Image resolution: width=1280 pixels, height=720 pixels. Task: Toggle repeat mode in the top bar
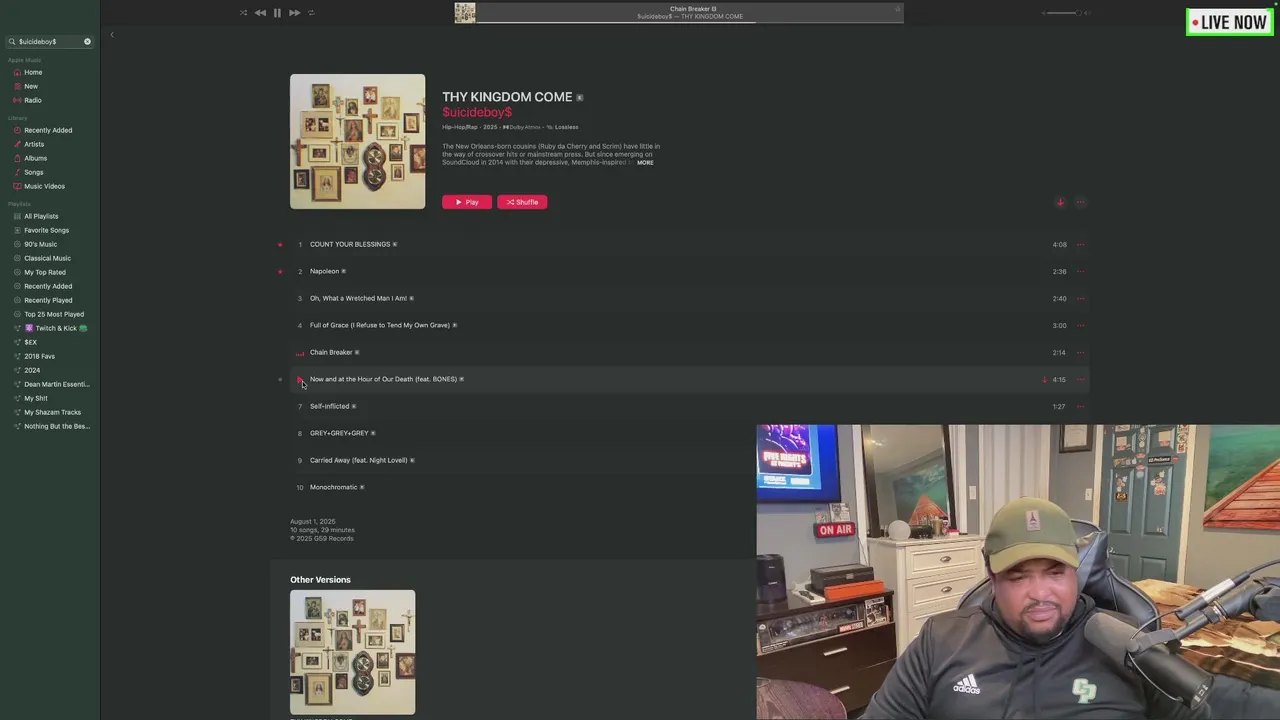pyautogui.click(x=311, y=13)
